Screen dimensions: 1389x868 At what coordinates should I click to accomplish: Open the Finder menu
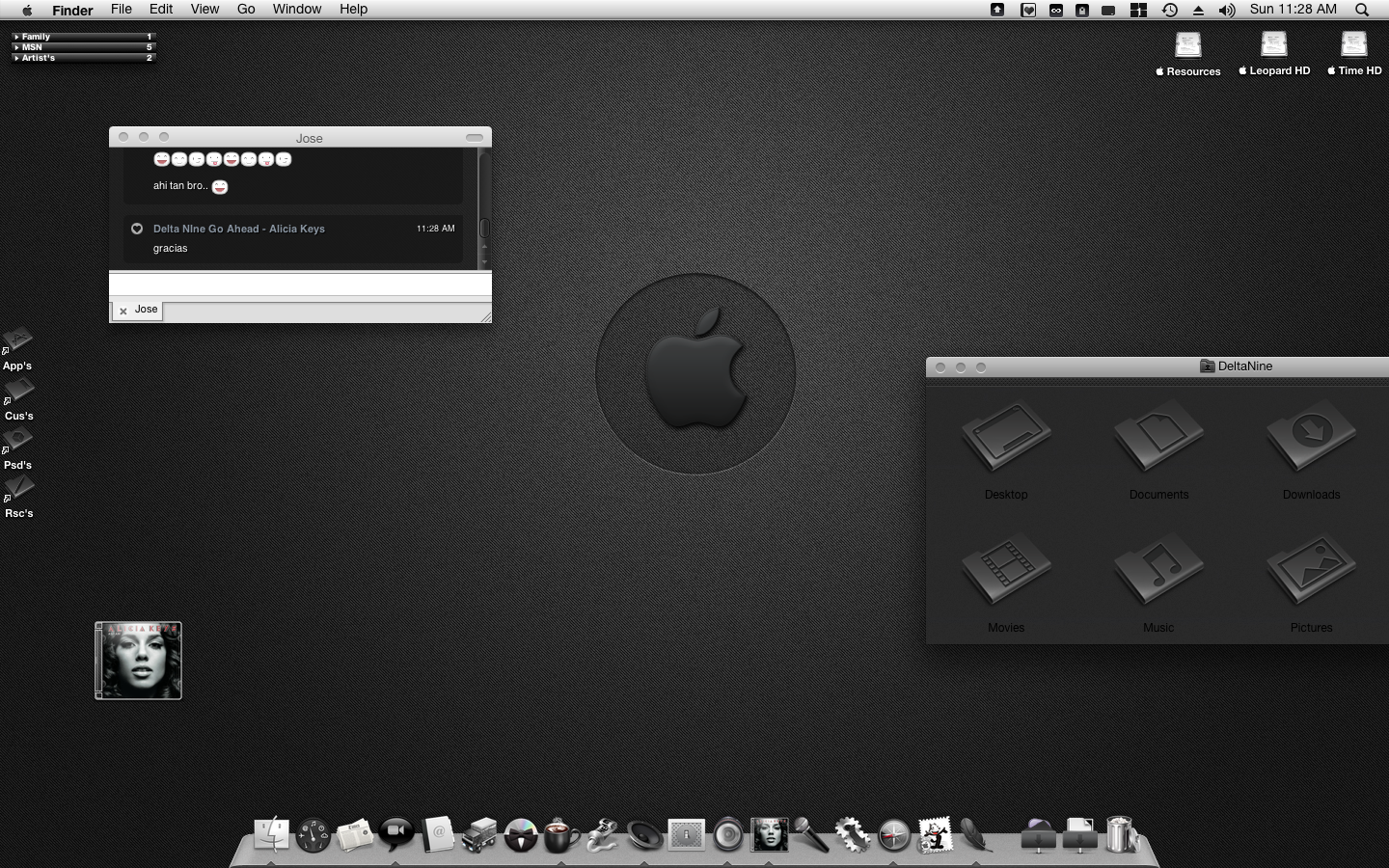(72, 10)
